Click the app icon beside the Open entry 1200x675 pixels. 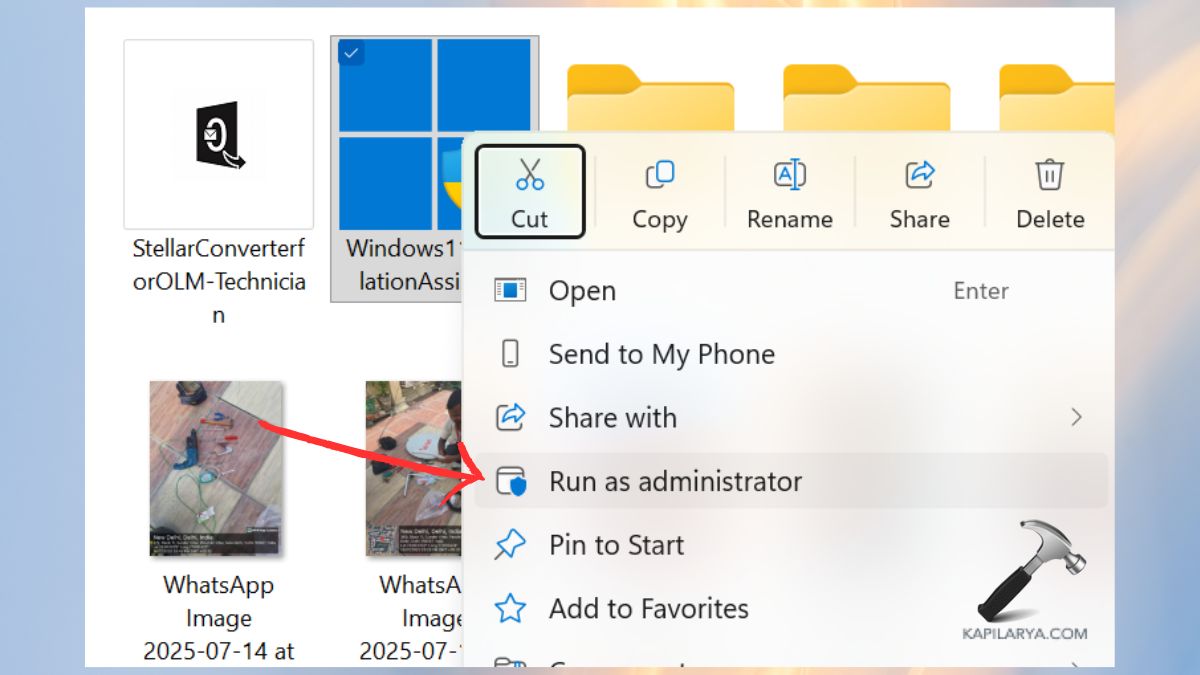512,291
